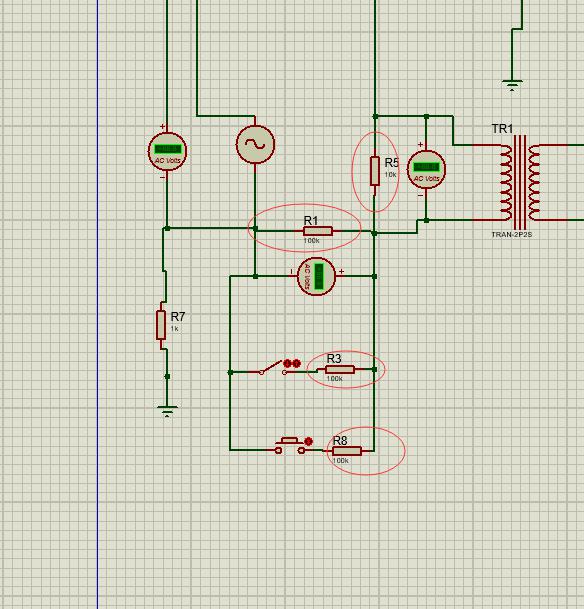Click the wire junction right of R1

coord(374,233)
